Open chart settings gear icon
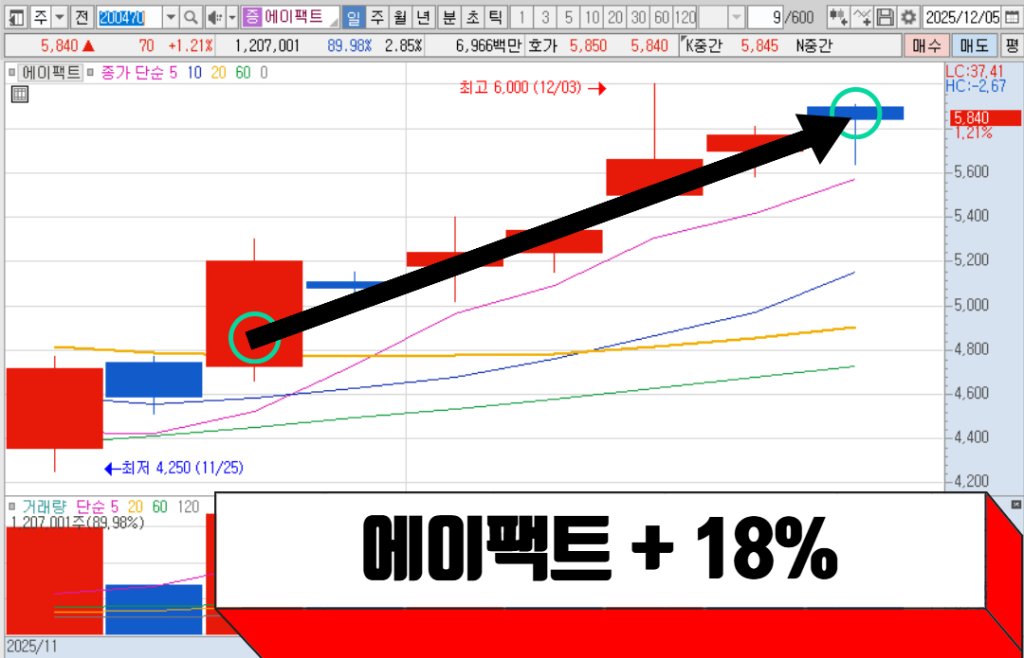This screenshot has width=1024, height=658. coord(907,17)
